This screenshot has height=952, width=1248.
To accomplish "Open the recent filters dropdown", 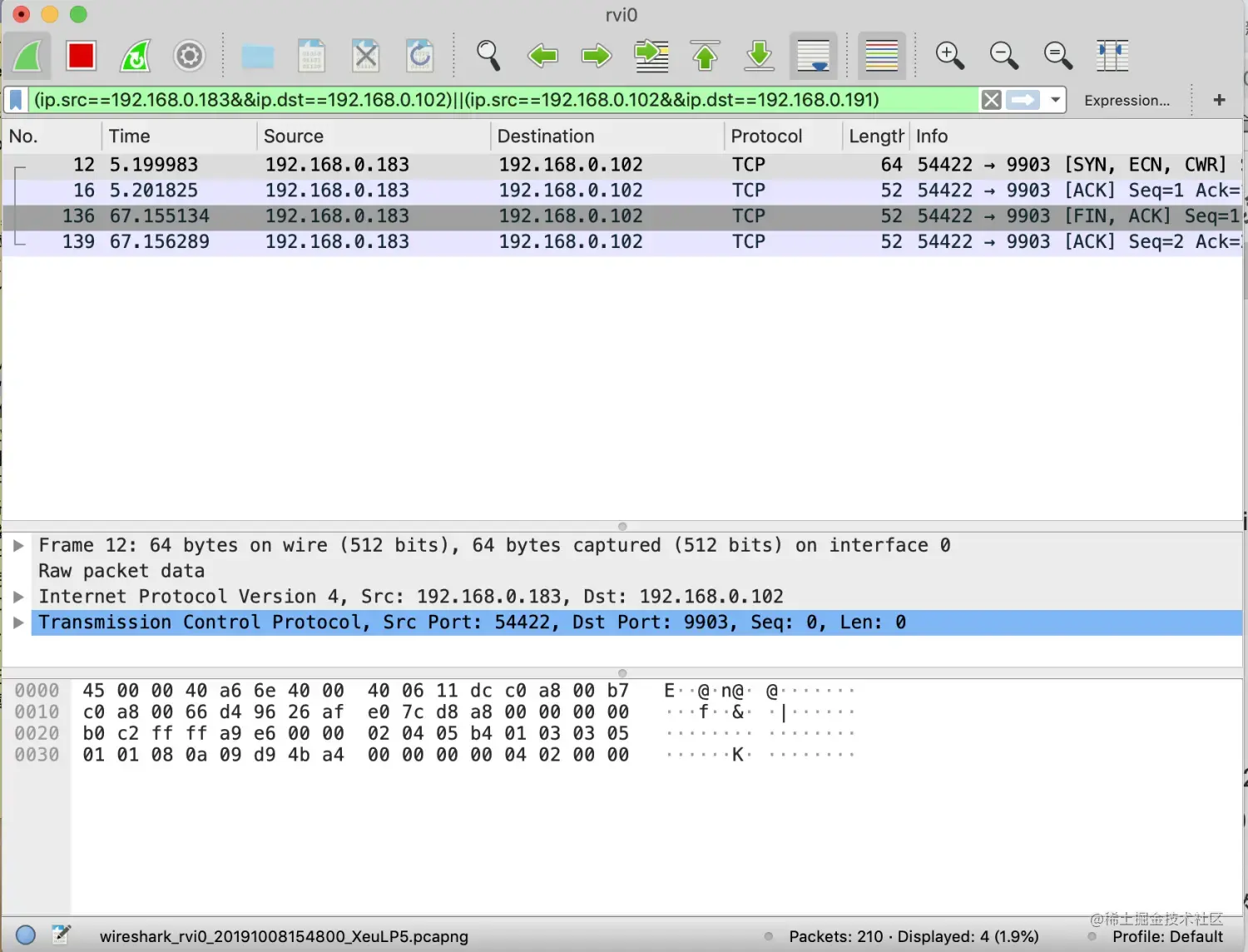I will [1055, 100].
